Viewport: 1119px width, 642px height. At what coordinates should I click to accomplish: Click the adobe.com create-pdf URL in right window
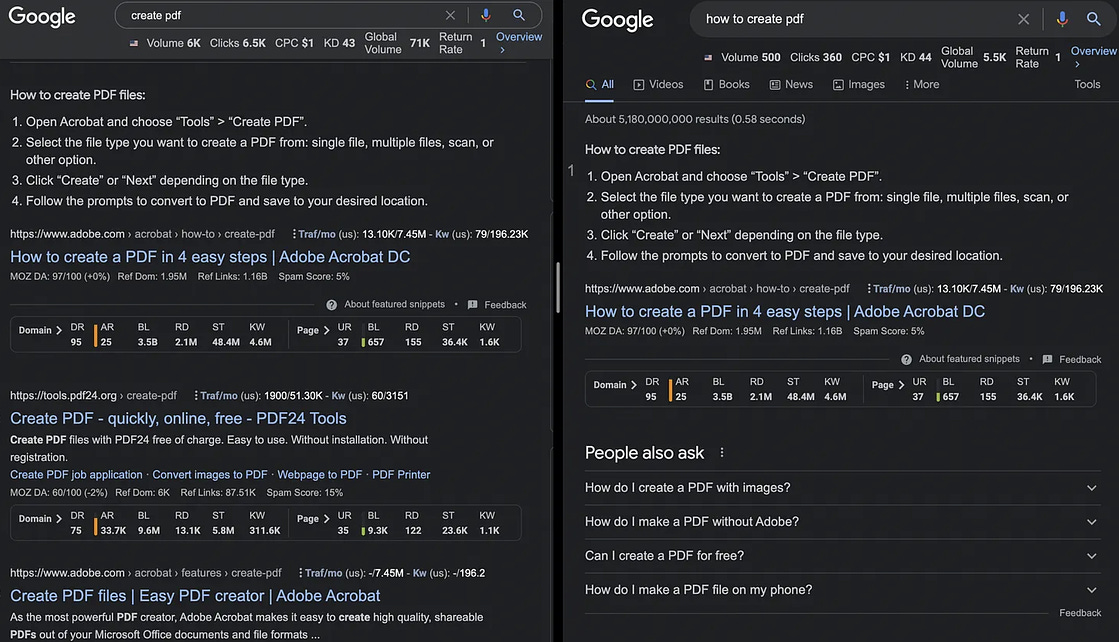coord(717,289)
